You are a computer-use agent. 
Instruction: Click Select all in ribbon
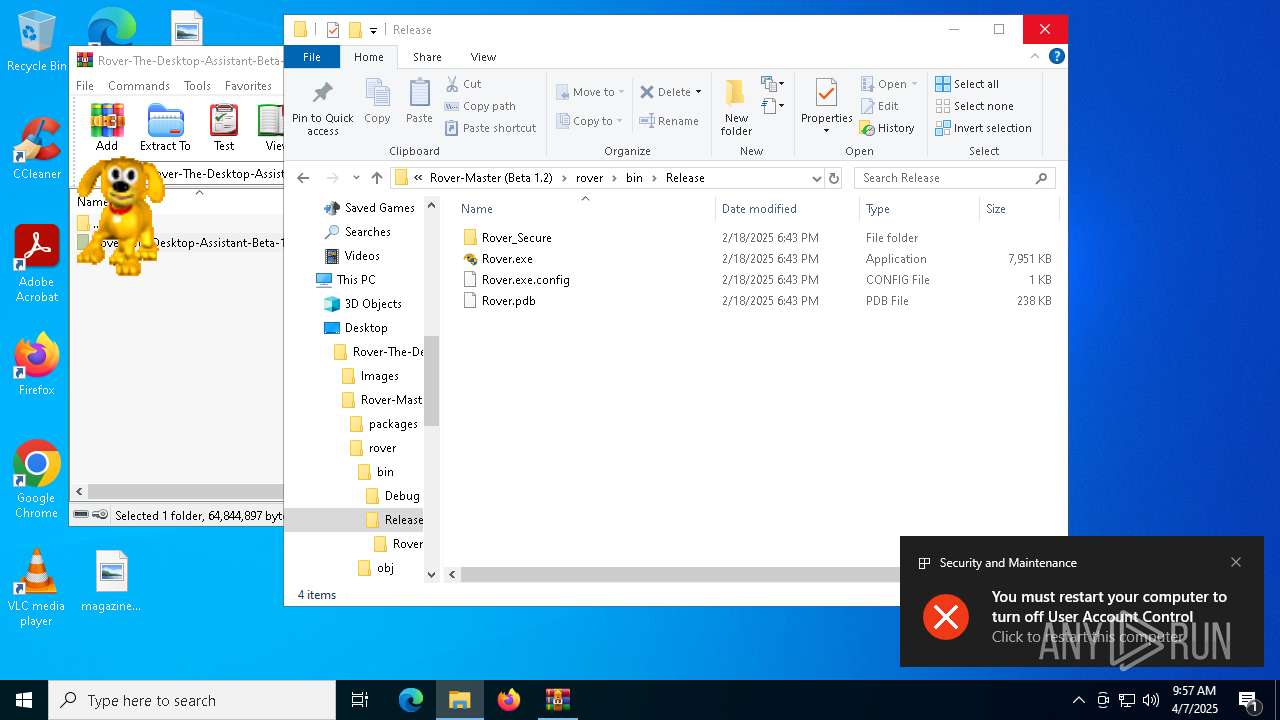[967, 84]
